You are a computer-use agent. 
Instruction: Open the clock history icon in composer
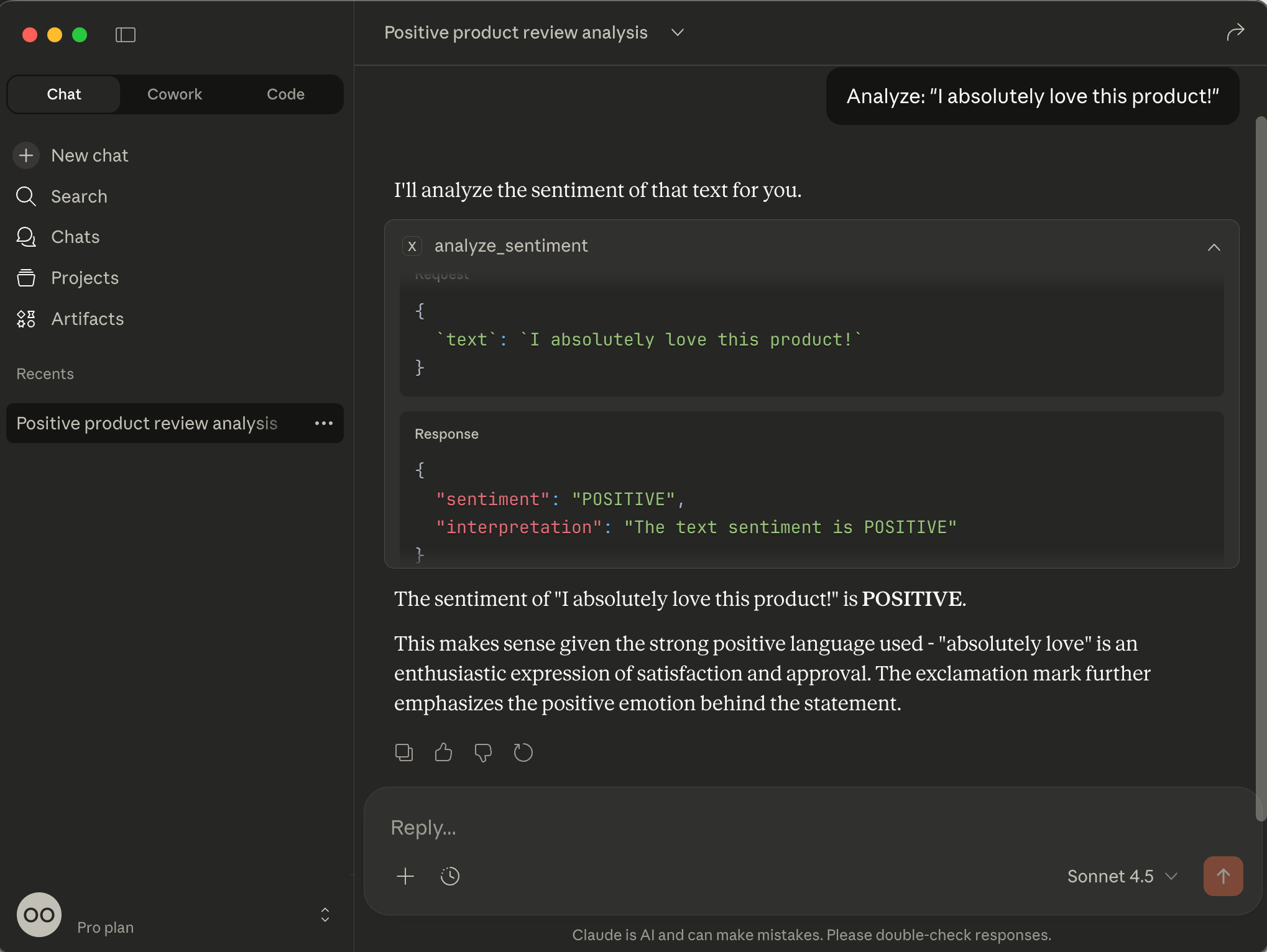point(450,876)
